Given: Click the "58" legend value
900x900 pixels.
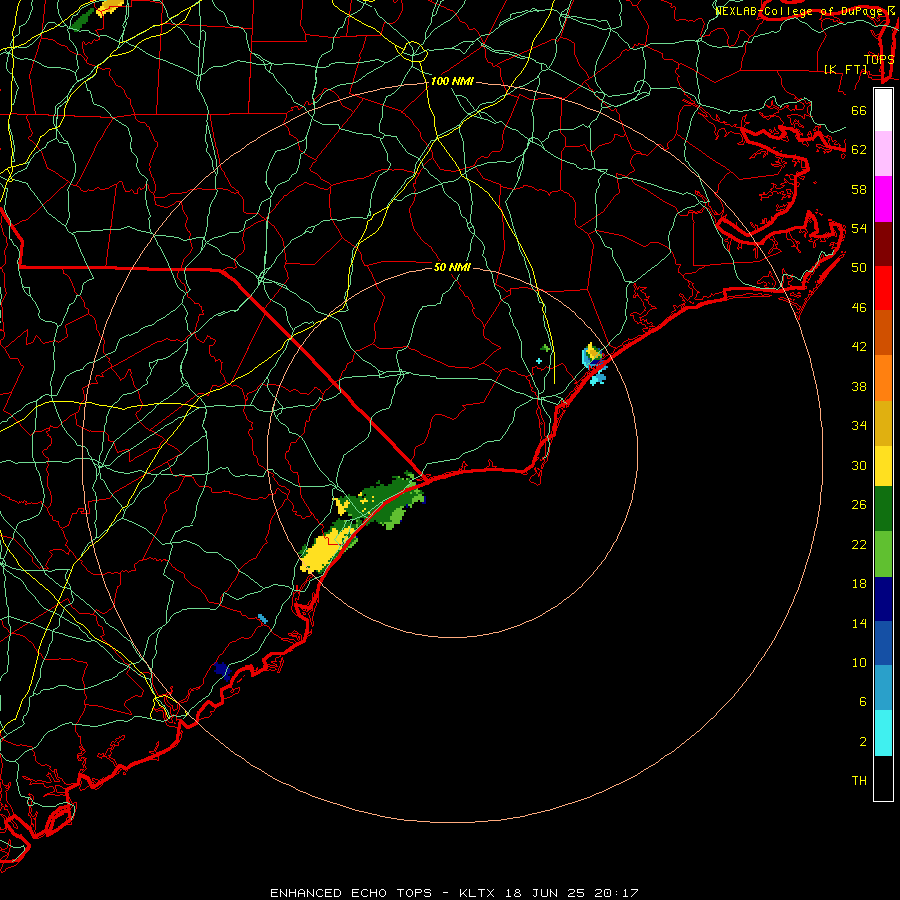Looking at the screenshot, I should click(x=859, y=189).
